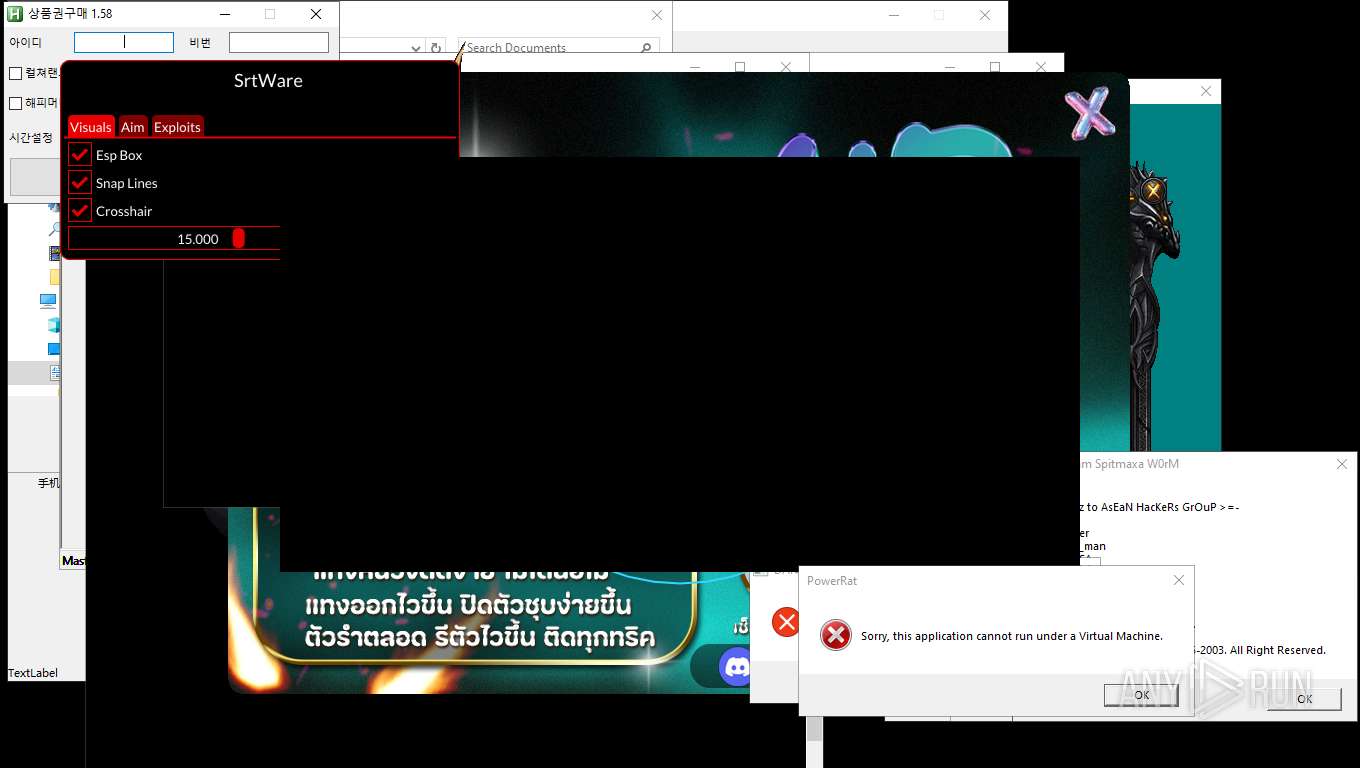Click the magnifier icon in Search Documents
The height and width of the screenshot is (768, 1360).
[646, 48]
